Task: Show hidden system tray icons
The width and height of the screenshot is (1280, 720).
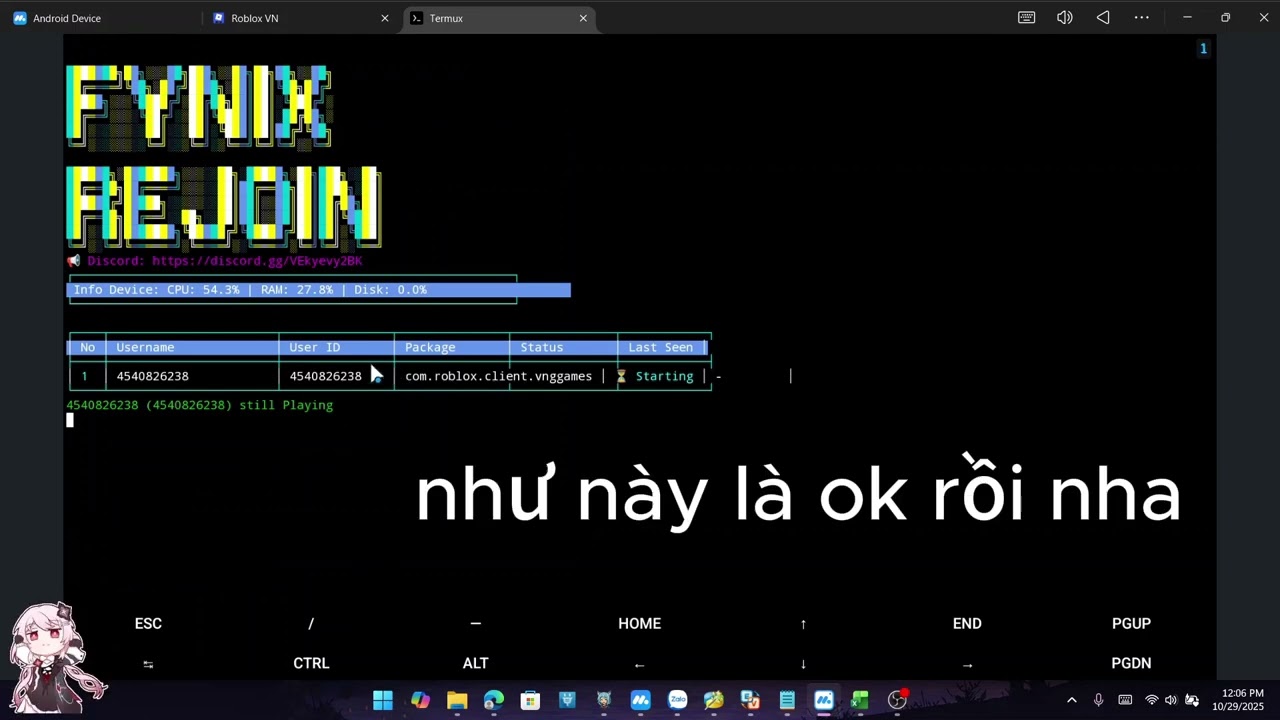Action: 1071,700
